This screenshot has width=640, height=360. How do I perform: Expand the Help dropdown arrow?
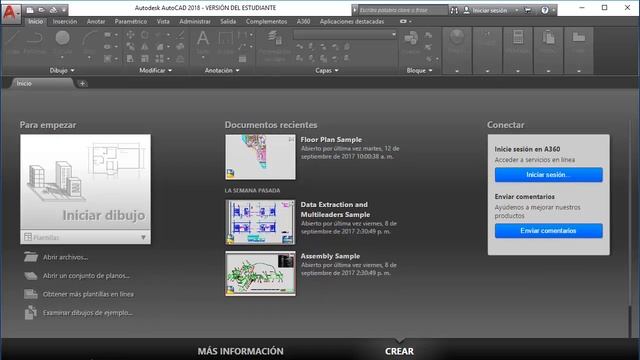553,10
